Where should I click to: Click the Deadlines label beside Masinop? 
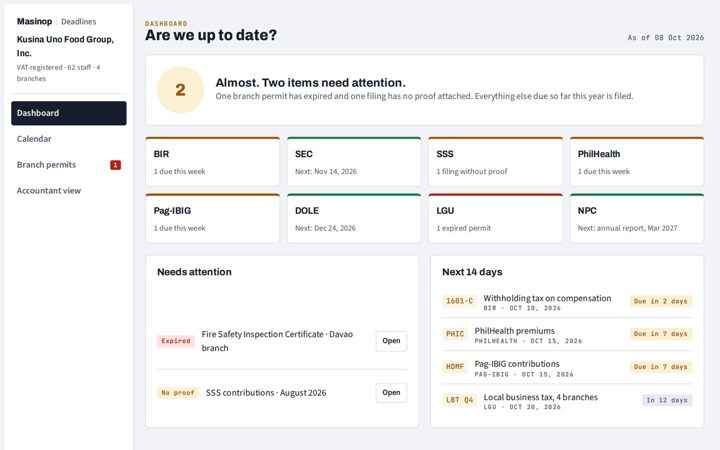[79, 22]
